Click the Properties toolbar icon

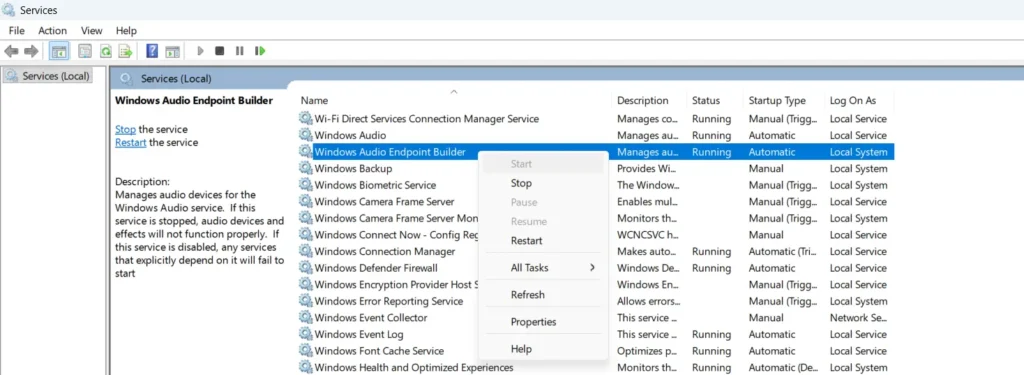(85, 51)
